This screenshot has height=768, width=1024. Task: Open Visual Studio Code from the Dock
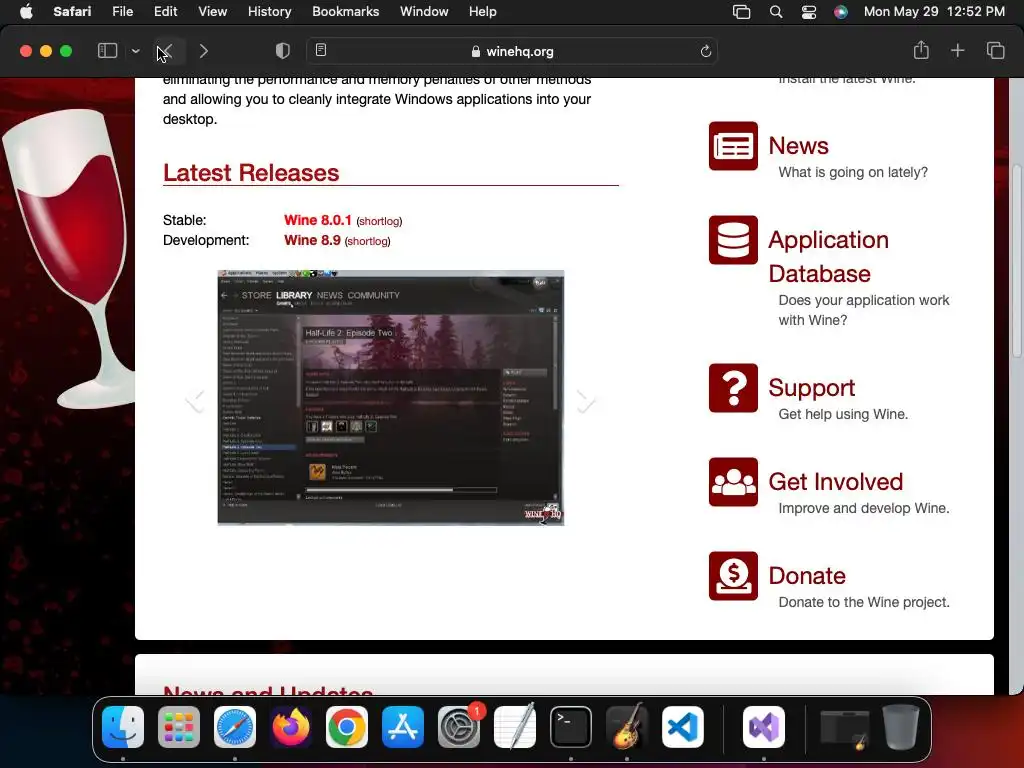tap(683, 727)
